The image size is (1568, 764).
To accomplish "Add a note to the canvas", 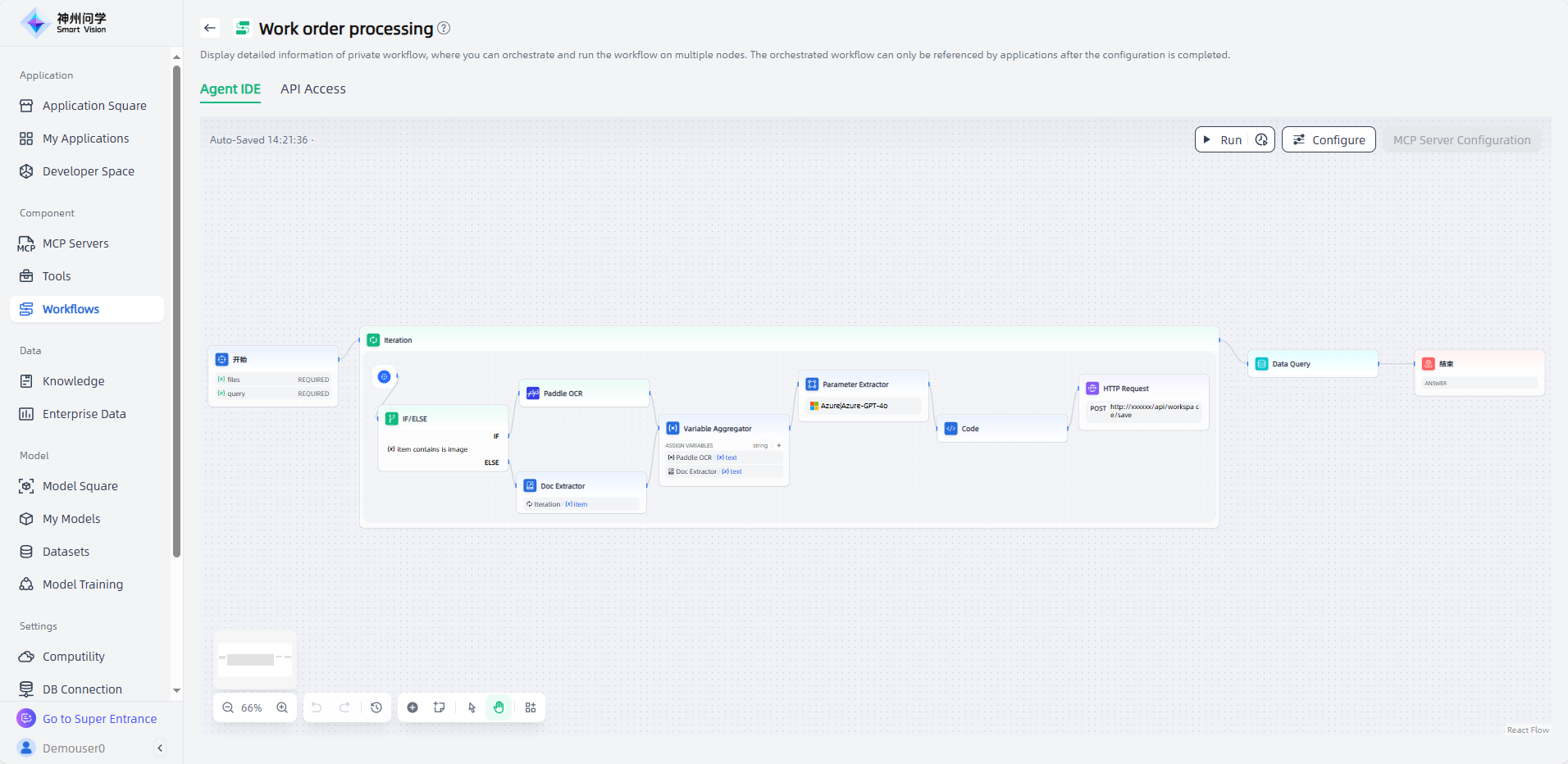I will pyautogui.click(x=440, y=707).
